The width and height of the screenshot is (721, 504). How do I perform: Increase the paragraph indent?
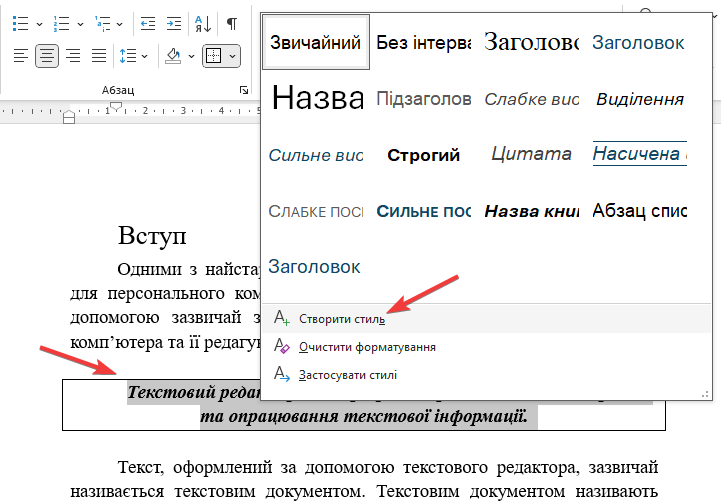[173, 23]
